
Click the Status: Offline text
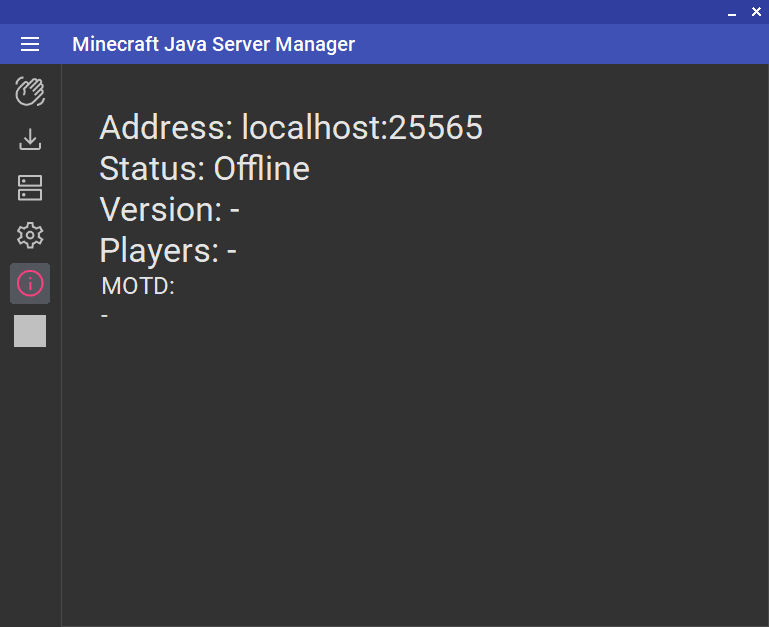[x=205, y=168]
